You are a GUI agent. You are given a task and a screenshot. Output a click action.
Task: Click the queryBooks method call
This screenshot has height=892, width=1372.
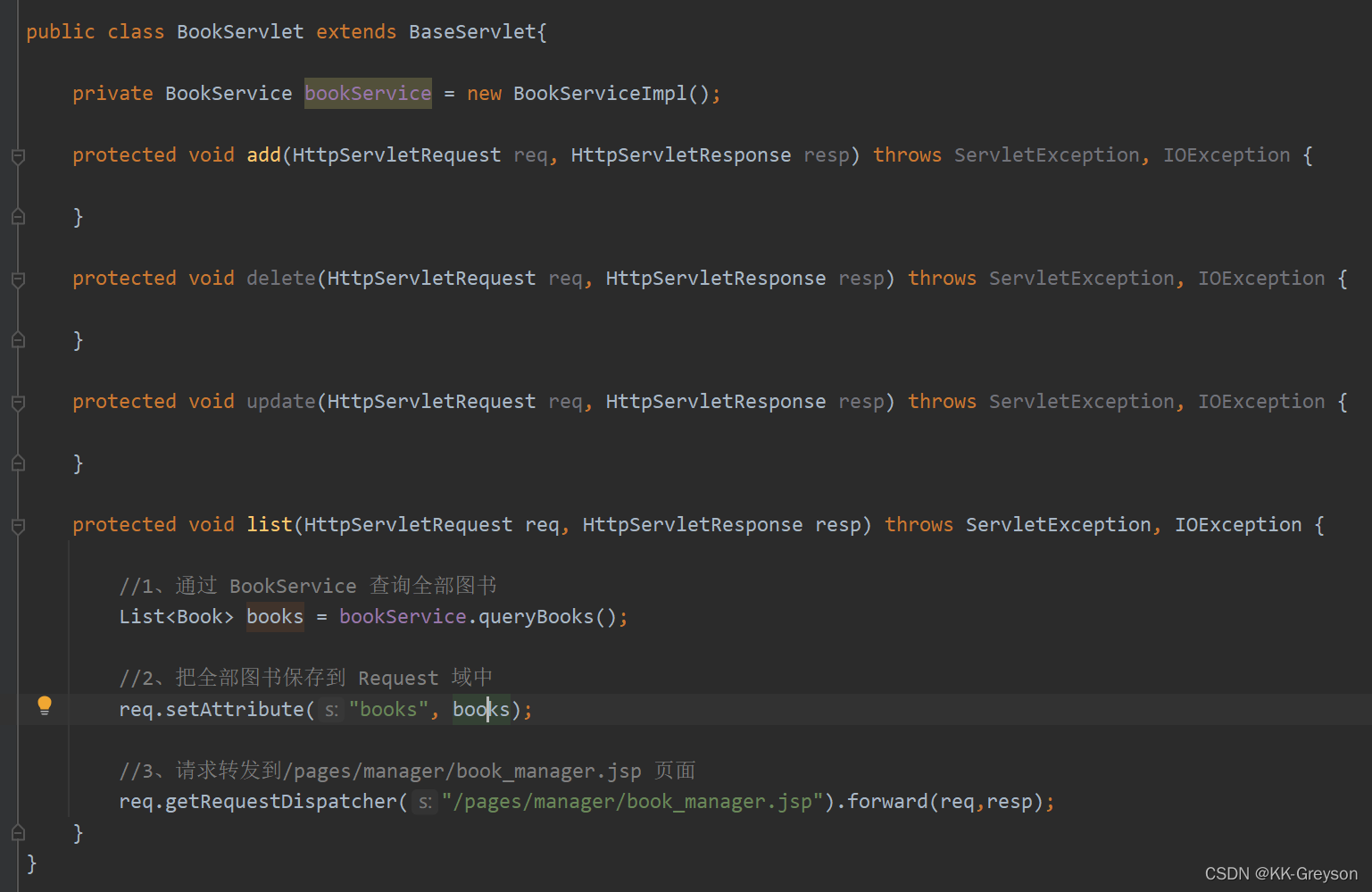click(536, 617)
